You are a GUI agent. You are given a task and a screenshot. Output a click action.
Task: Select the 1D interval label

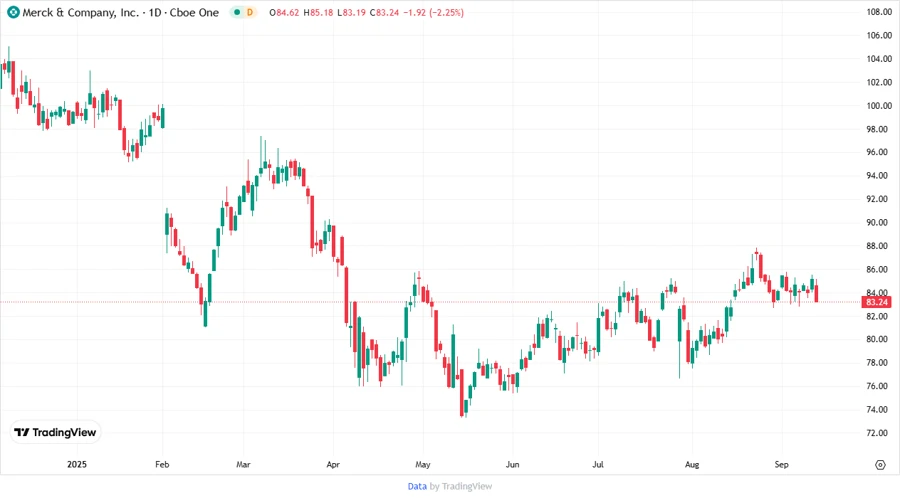pyautogui.click(x=155, y=12)
